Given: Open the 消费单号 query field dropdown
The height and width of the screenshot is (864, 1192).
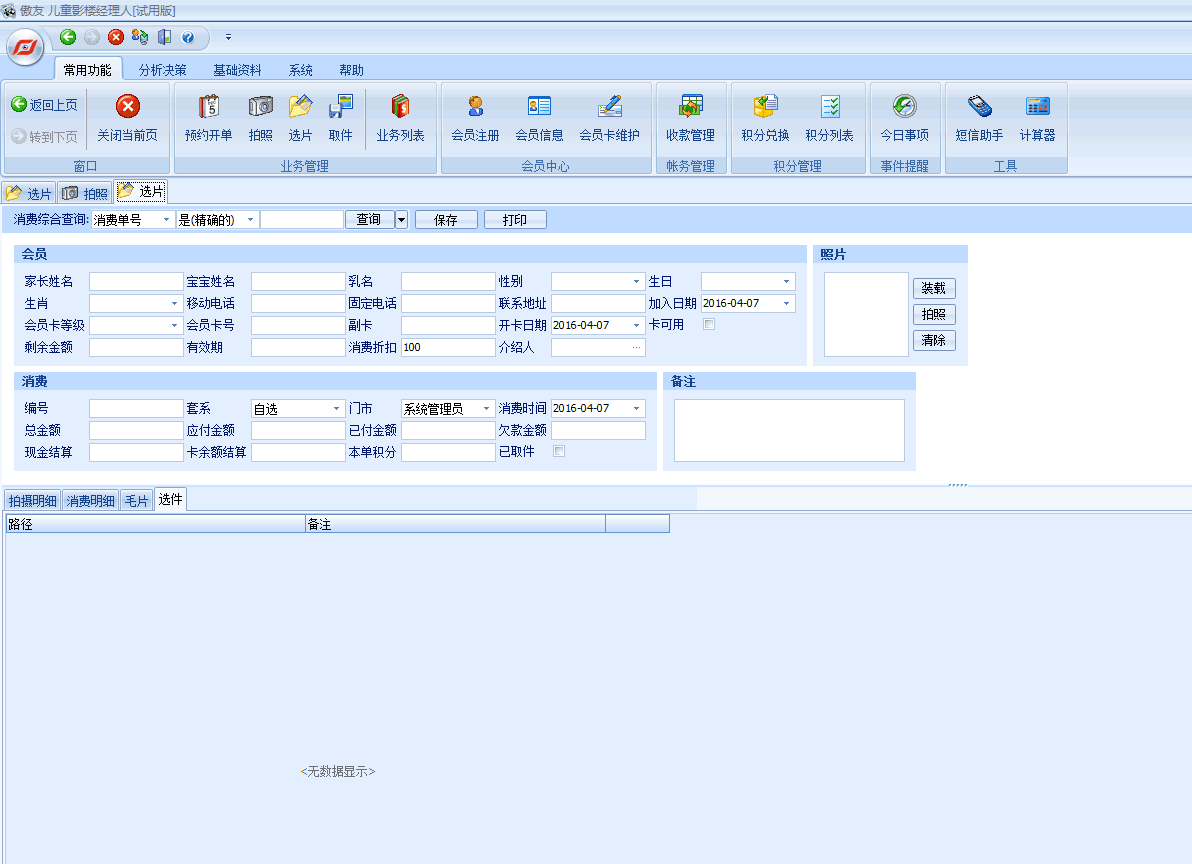Looking at the screenshot, I should click(x=165, y=220).
